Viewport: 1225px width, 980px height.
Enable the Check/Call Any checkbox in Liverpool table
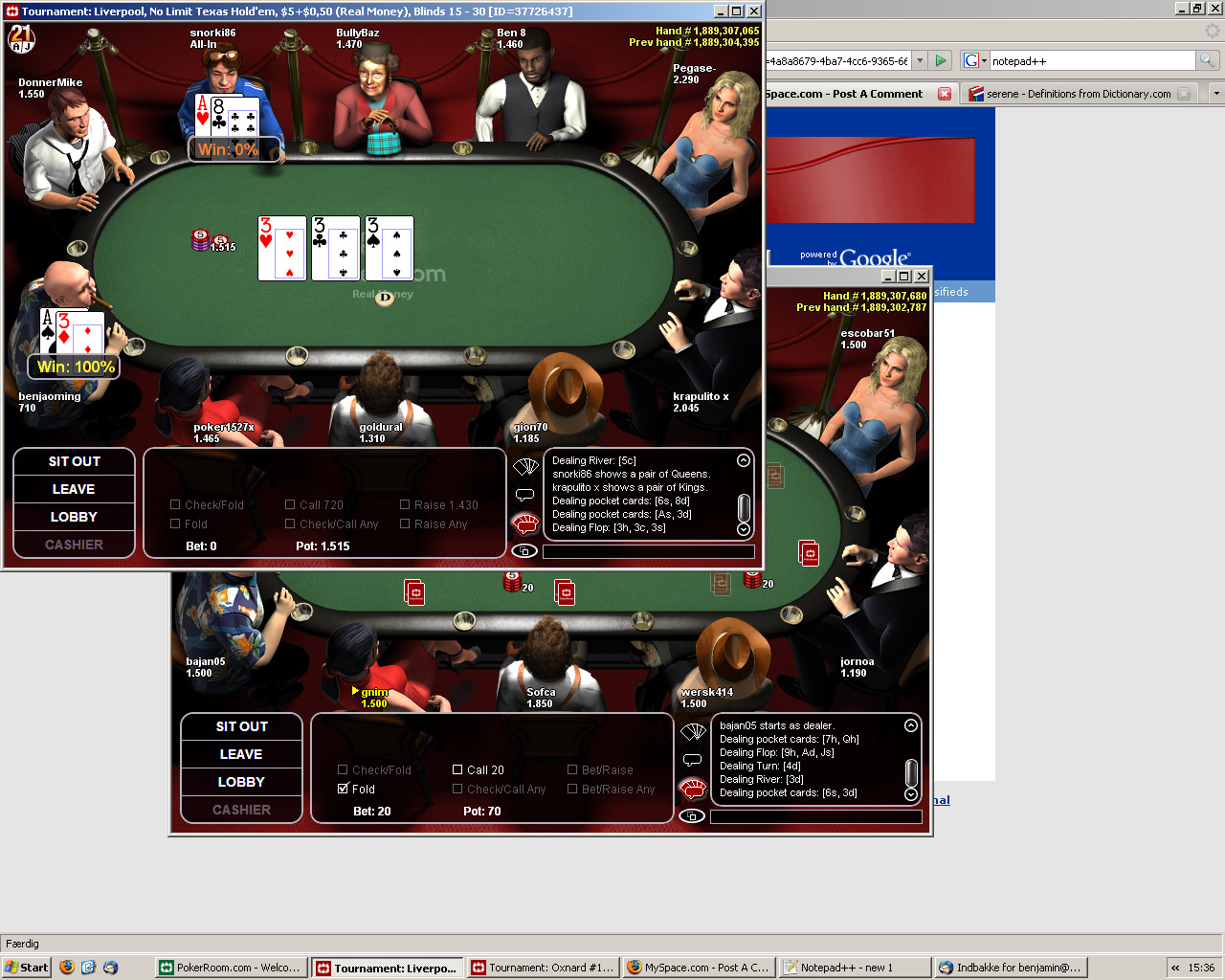pyautogui.click(x=290, y=523)
